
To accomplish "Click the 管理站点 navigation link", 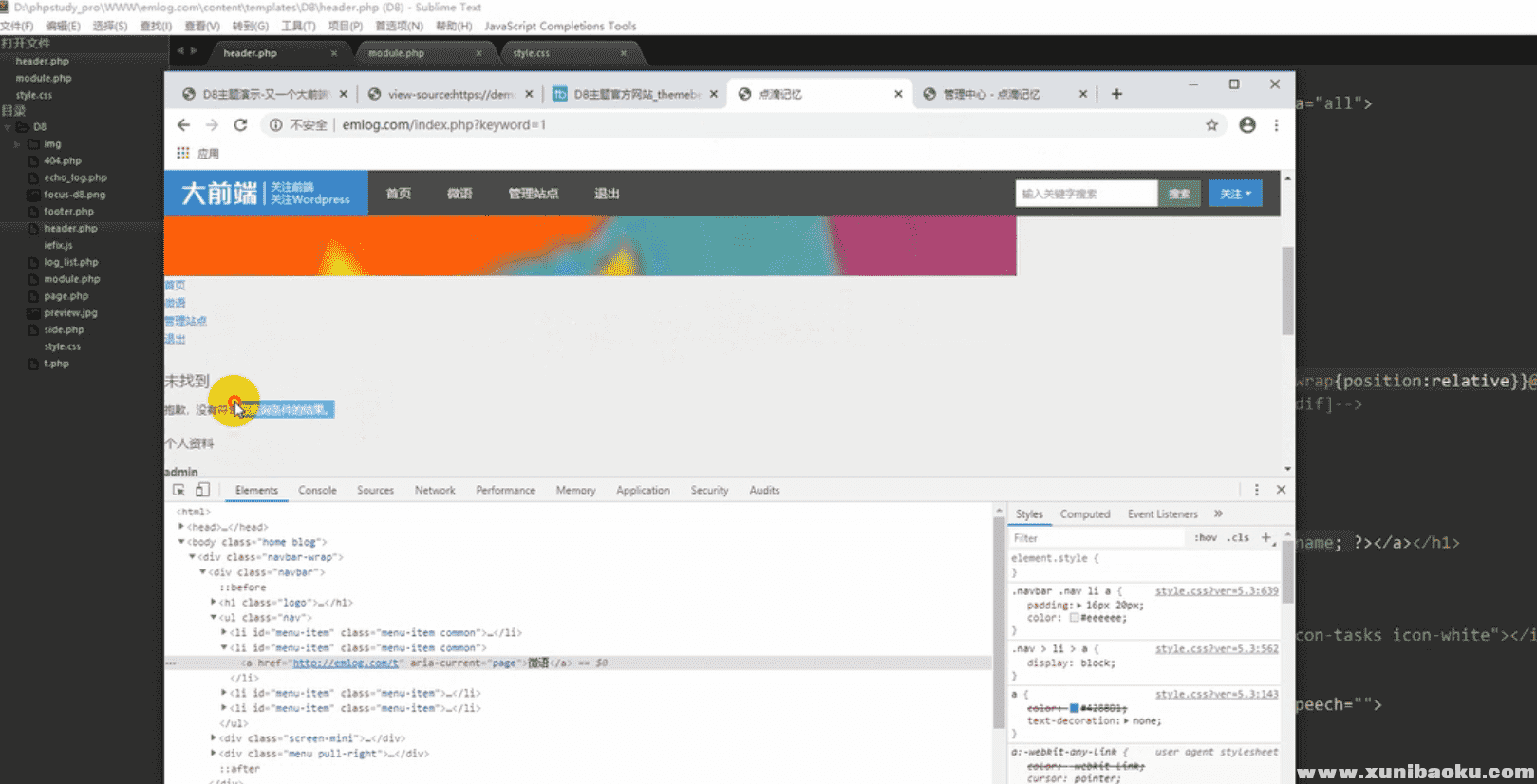I will pos(533,194).
